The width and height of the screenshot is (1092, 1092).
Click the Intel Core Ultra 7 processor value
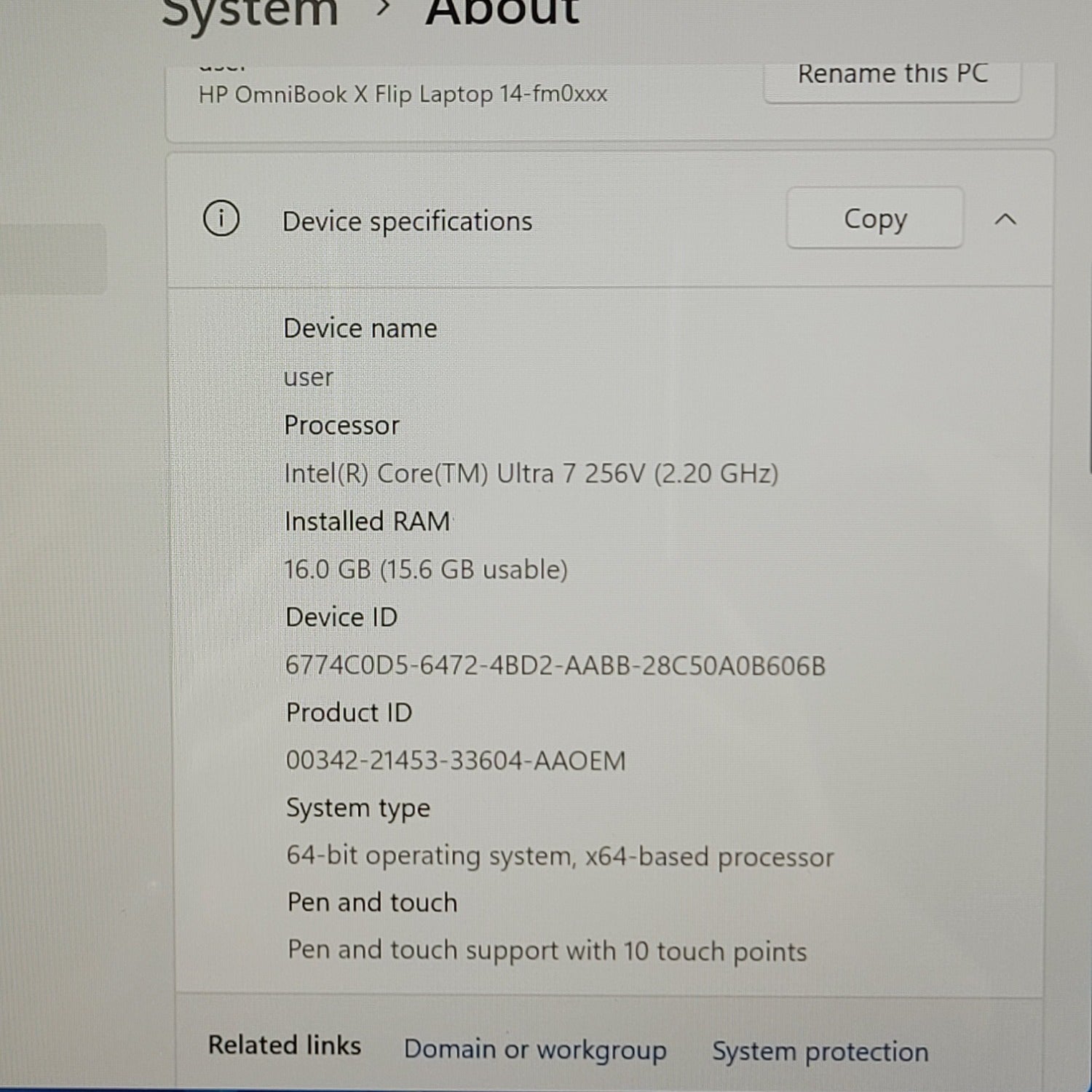531,474
